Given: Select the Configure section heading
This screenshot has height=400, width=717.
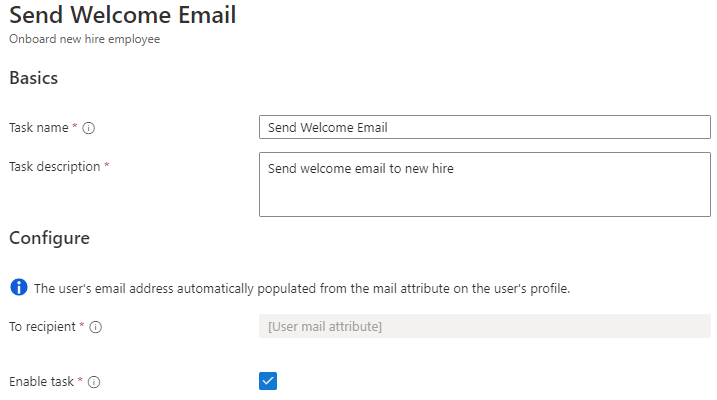Looking at the screenshot, I should pos(49,238).
